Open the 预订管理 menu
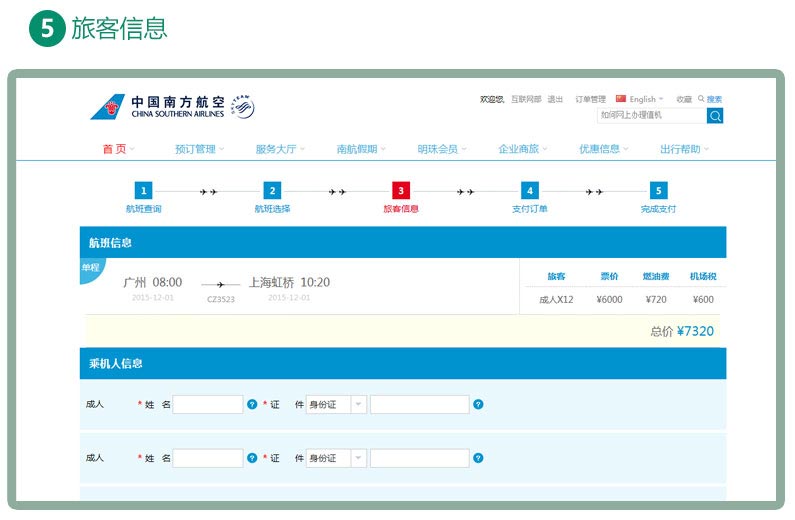Viewport: 795px width, 520px height. [199, 149]
